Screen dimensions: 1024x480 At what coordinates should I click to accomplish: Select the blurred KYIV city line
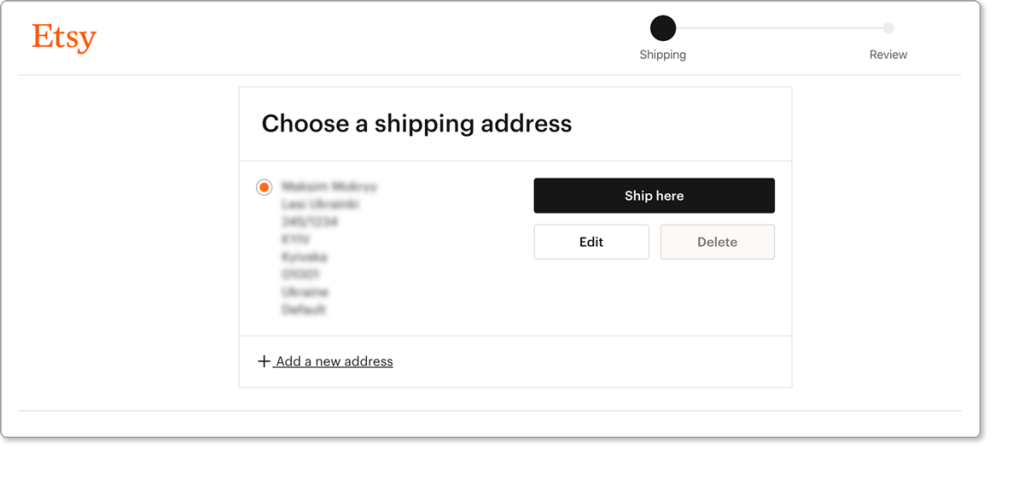(295, 239)
